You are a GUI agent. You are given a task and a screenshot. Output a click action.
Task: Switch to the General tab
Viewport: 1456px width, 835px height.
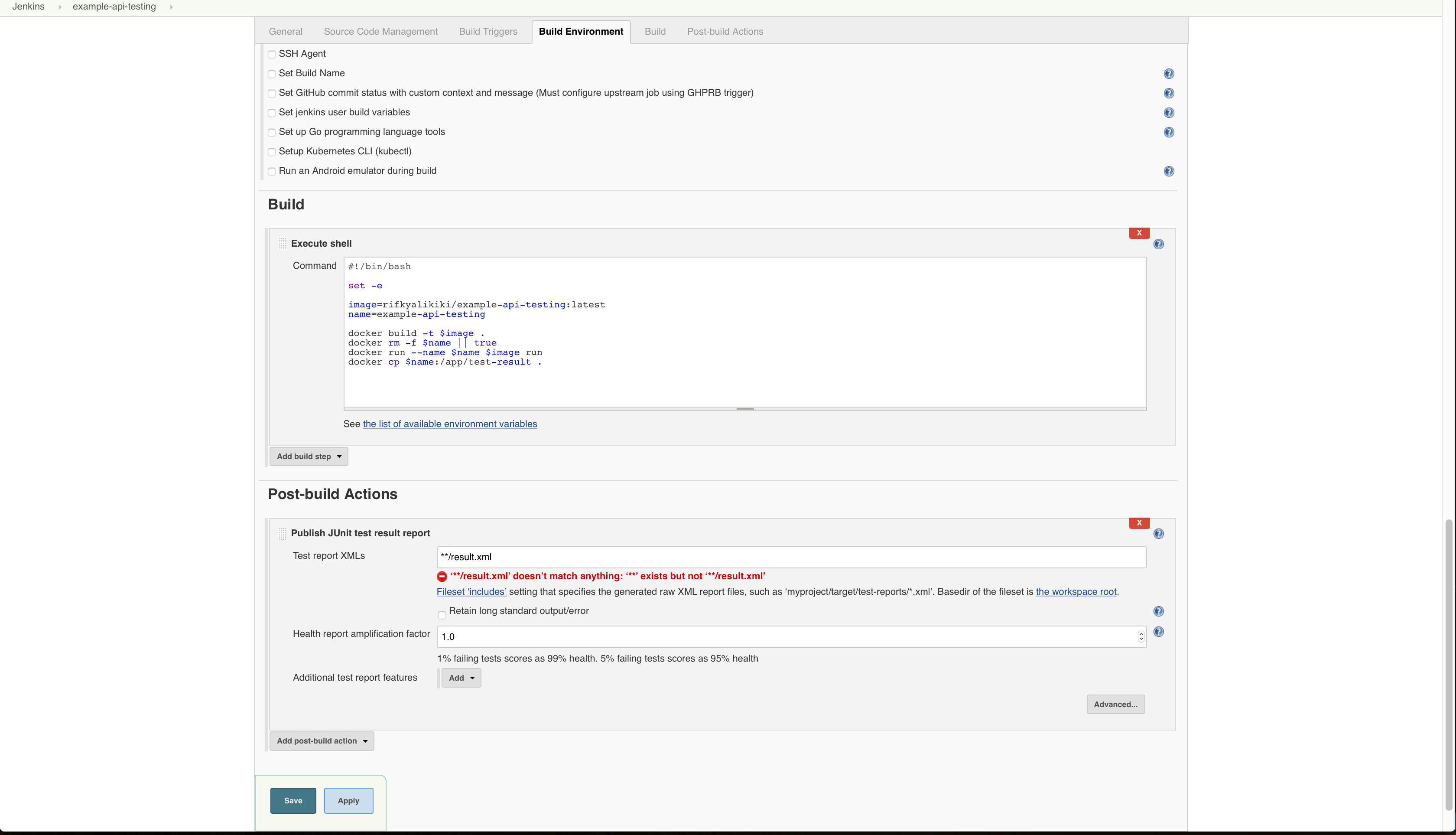click(x=286, y=32)
